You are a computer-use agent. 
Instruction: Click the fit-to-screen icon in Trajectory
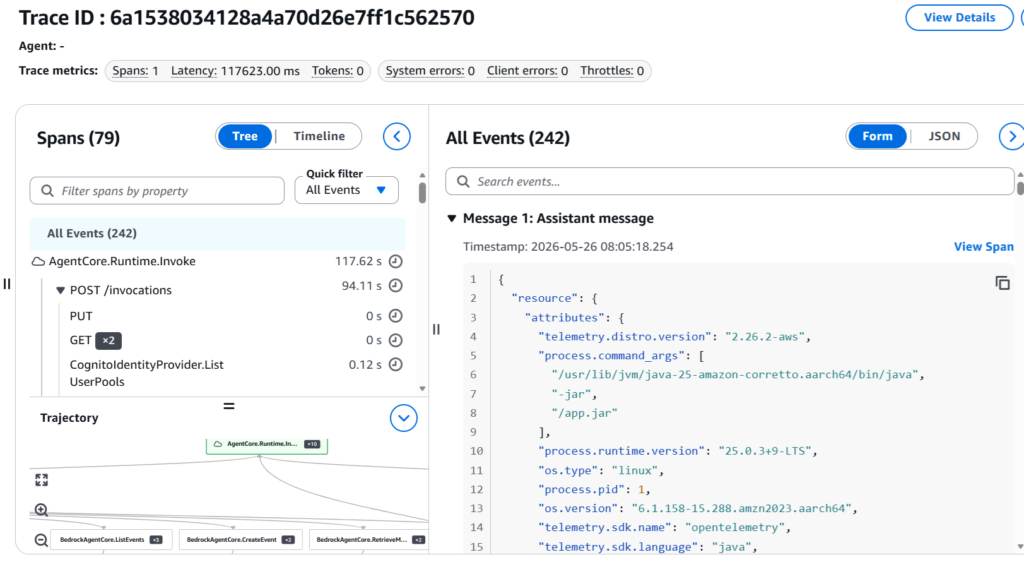click(x=42, y=480)
